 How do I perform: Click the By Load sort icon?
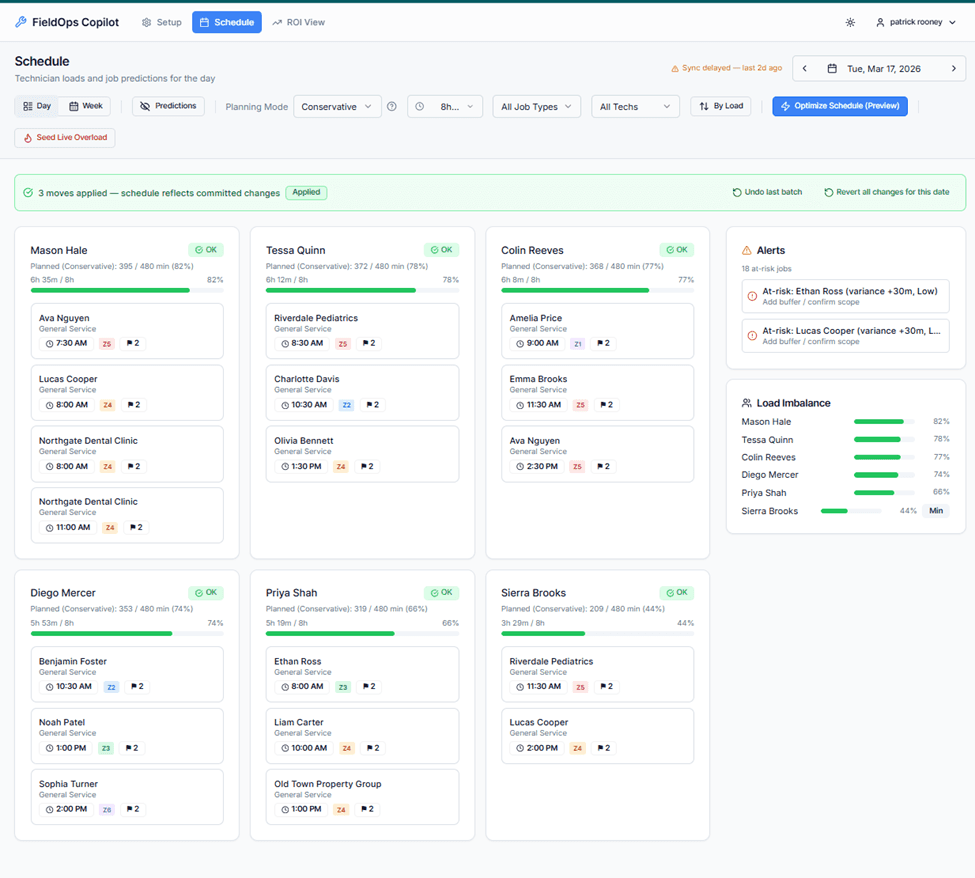coord(704,106)
